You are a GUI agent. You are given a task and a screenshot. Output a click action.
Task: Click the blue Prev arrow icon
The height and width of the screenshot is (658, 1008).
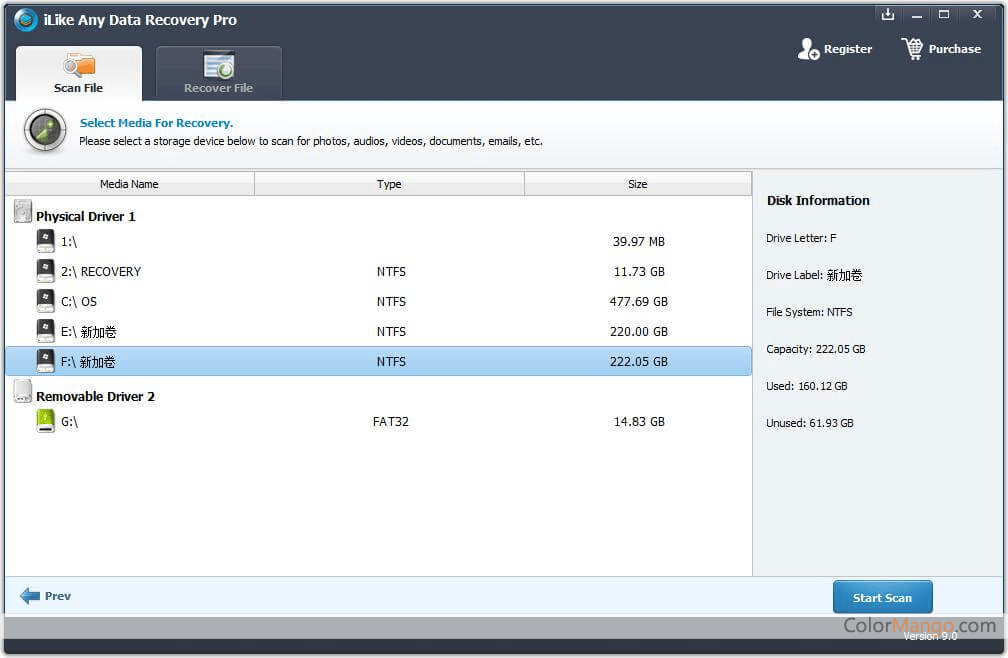point(30,596)
